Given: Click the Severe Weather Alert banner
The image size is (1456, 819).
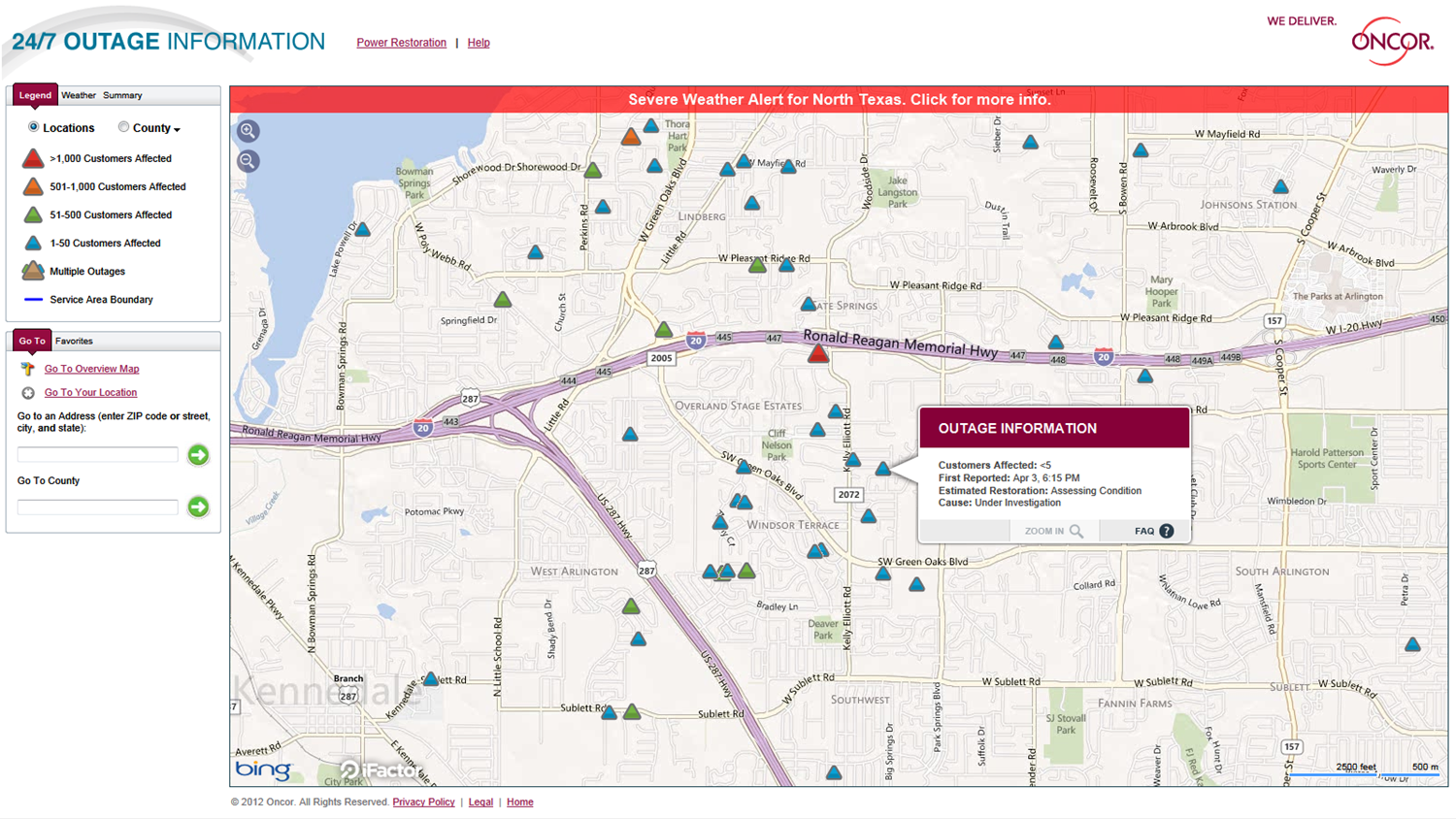Looking at the screenshot, I should pyautogui.click(x=839, y=100).
